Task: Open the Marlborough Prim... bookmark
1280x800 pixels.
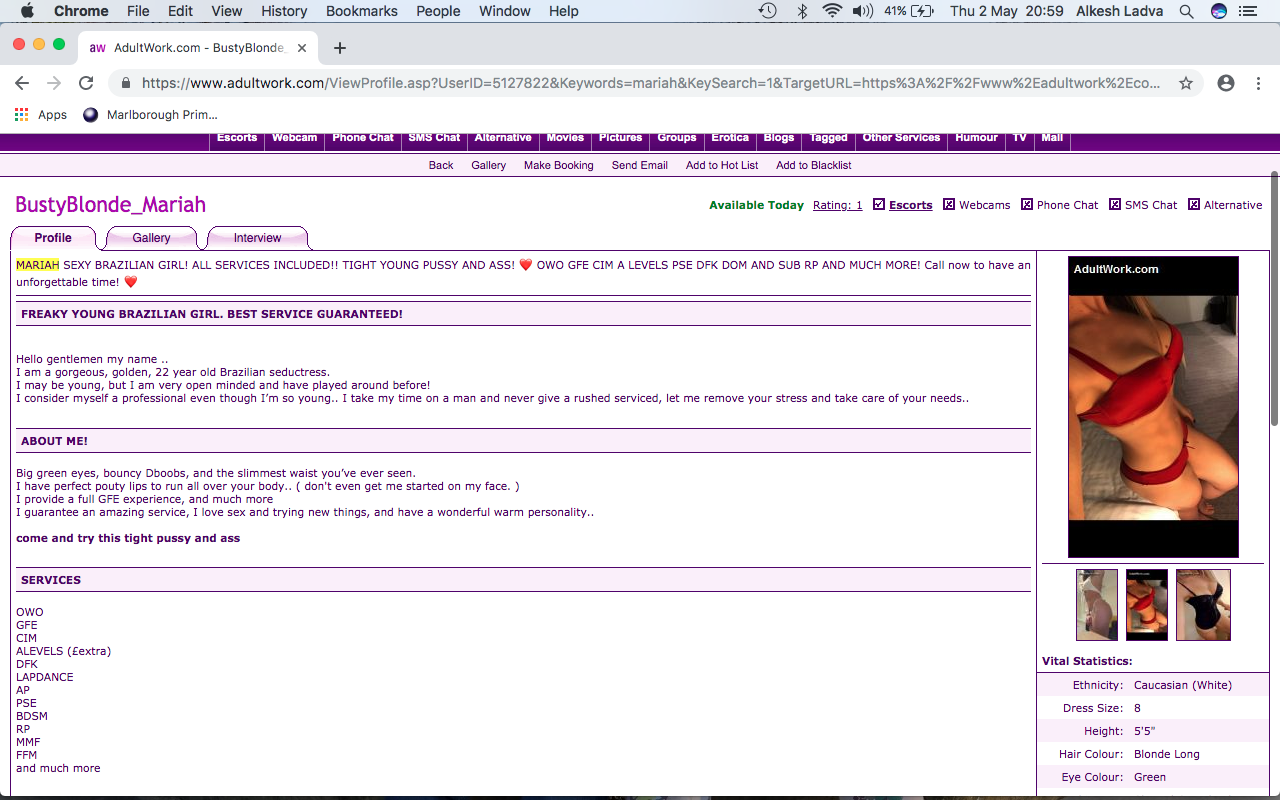Action: tap(150, 115)
